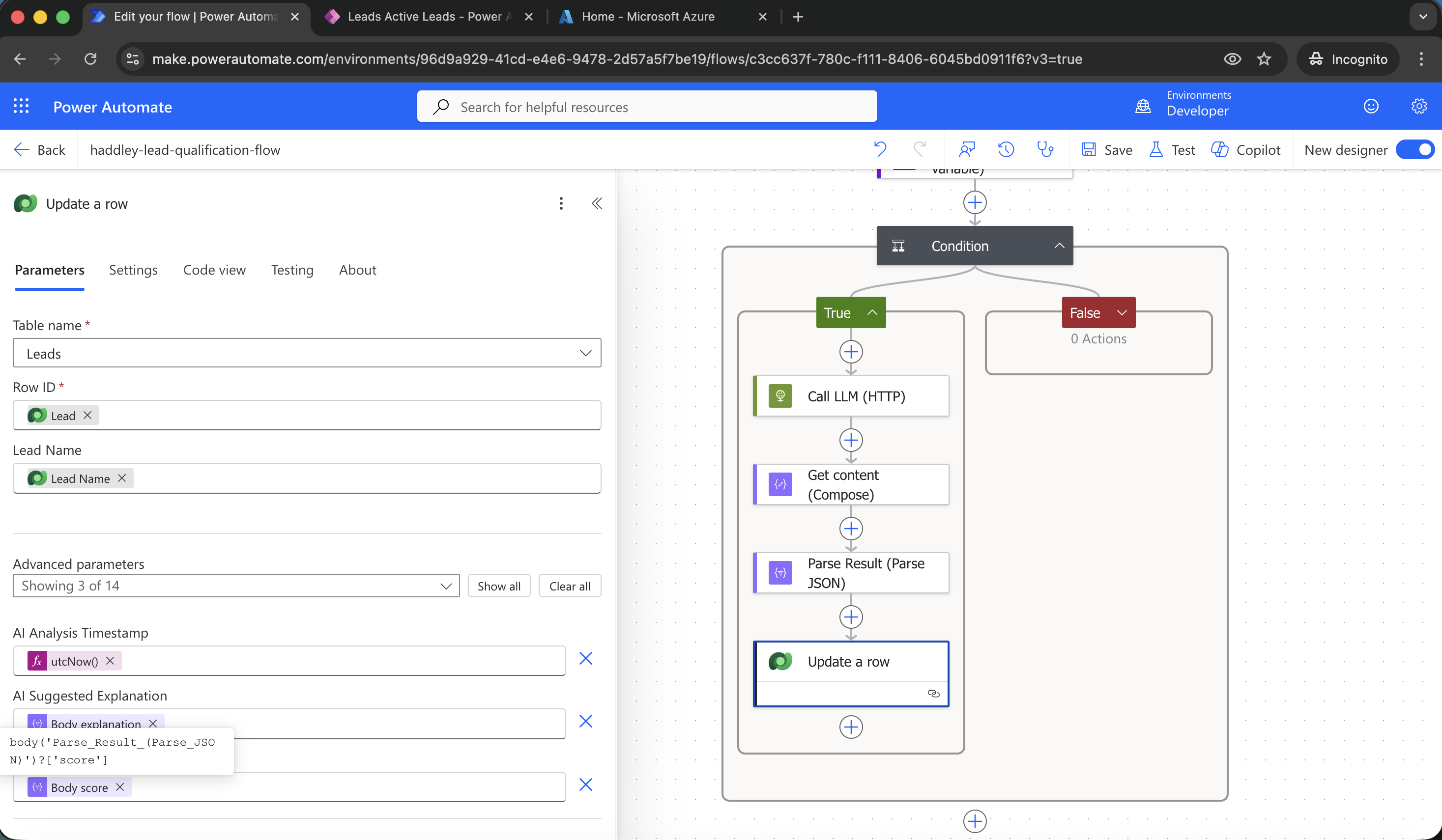This screenshot has width=1442, height=840.
Task: Open the app launcher waffle icon
Action: pyautogui.click(x=21, y=107)
